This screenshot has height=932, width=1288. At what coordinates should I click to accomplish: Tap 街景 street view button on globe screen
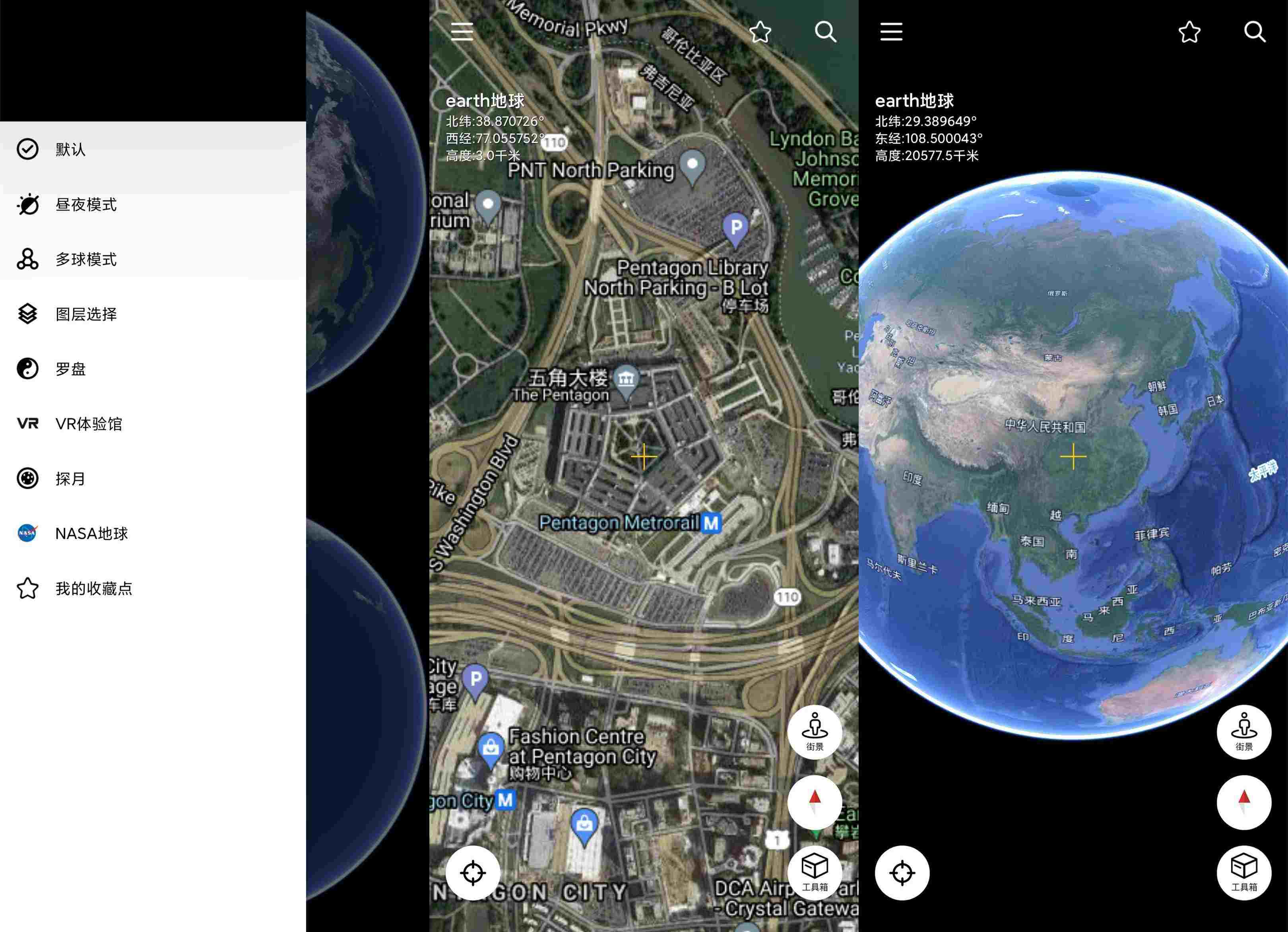click(1244, 732)
